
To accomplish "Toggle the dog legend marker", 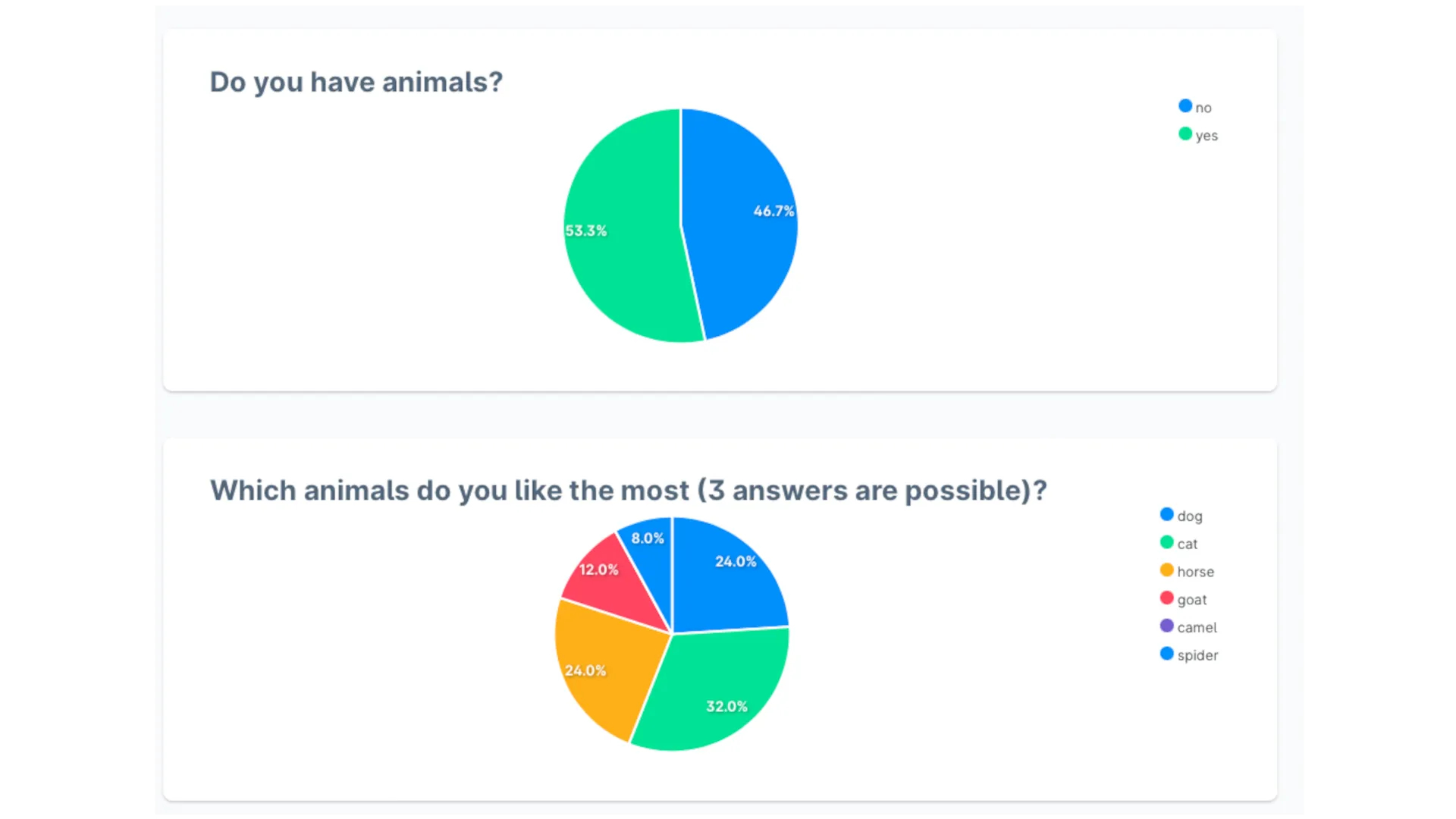I will click(1167, 515).
